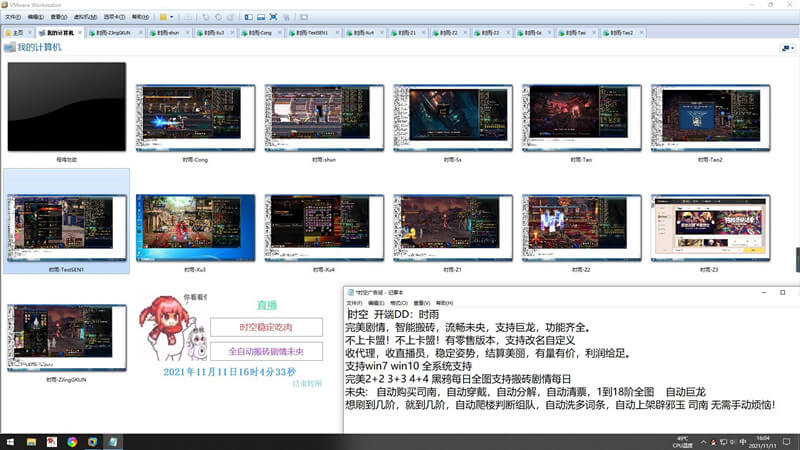Open the 编辑 menu in VMware menu bar

36,17
